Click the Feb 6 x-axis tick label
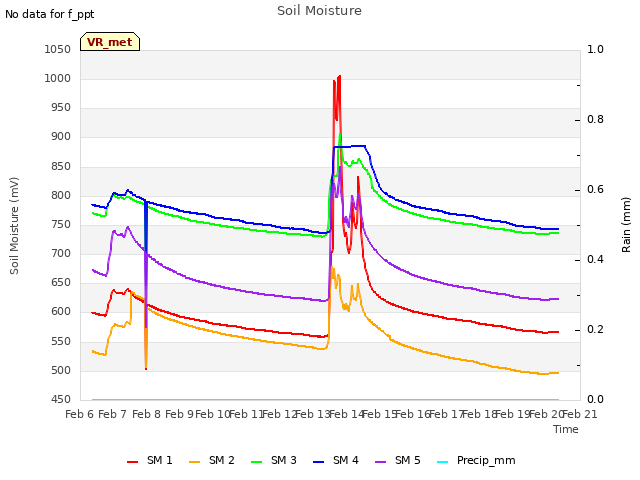This screenshot has height=480, width=640. click(x=79, y=414)
